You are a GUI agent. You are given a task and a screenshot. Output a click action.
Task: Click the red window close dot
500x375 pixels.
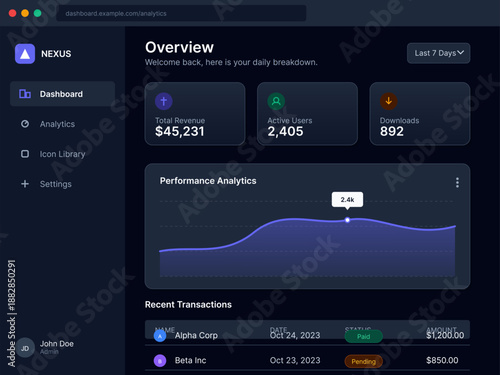[x=13, y=13]
